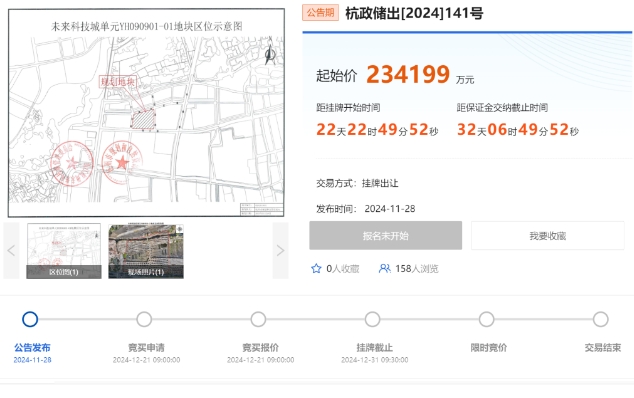Image resolution: width=634 pixels, height=398 pixels.
Task: Click the 0人收藏 text
Action: [x=342, y=269]
